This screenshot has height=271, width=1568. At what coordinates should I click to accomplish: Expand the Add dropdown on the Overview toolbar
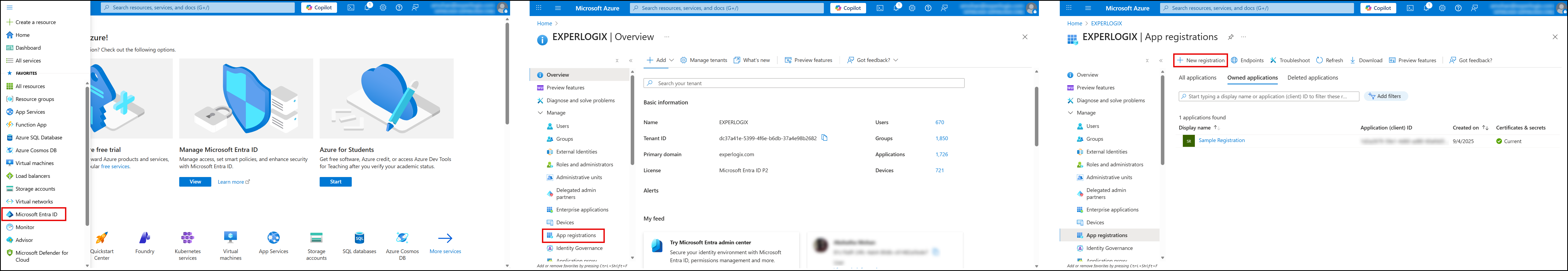[x=660, y=60]
